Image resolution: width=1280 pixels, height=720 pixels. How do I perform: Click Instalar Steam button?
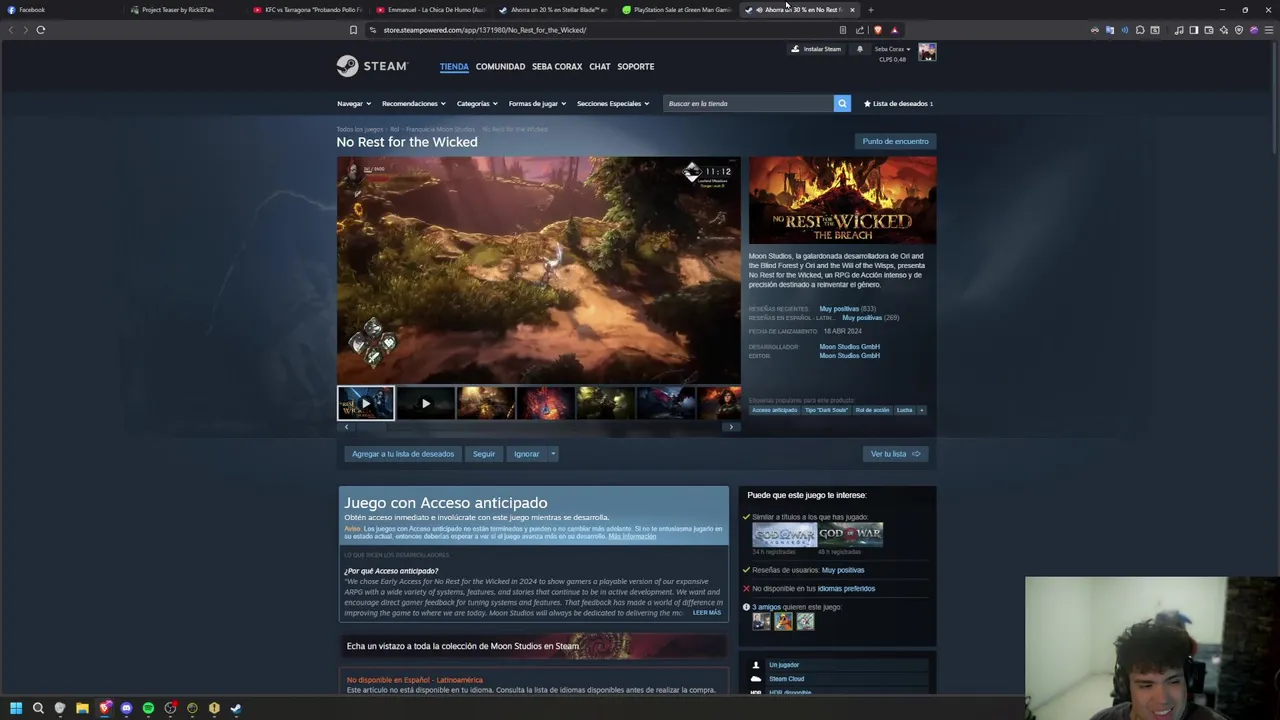816,49
